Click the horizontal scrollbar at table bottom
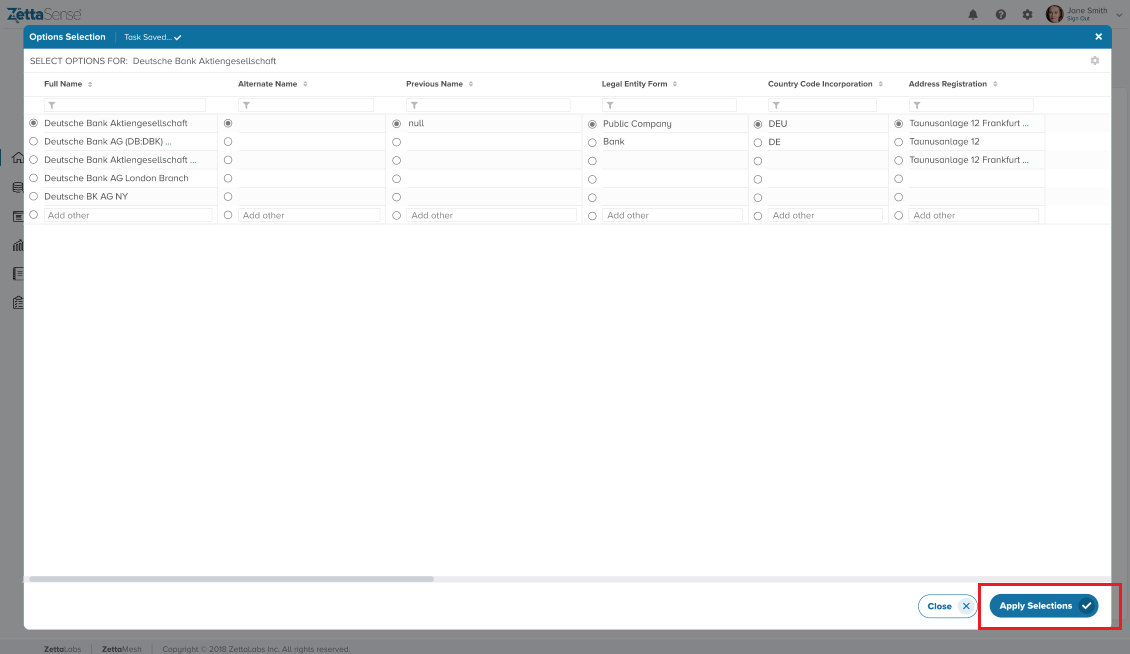1130x654 pixels. click(231, 579)
